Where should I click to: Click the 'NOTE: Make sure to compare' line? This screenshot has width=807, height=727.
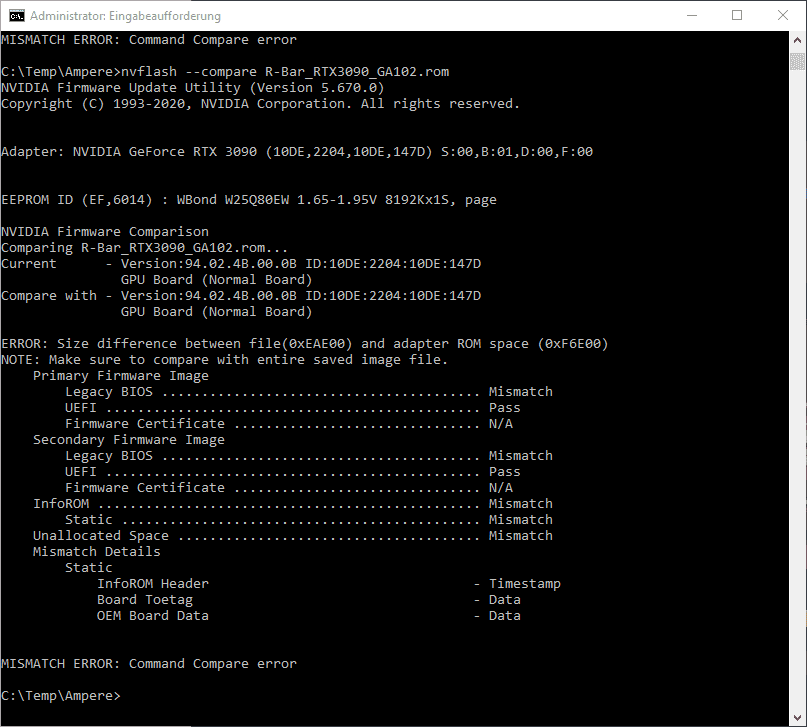click(x=225, y=359)
